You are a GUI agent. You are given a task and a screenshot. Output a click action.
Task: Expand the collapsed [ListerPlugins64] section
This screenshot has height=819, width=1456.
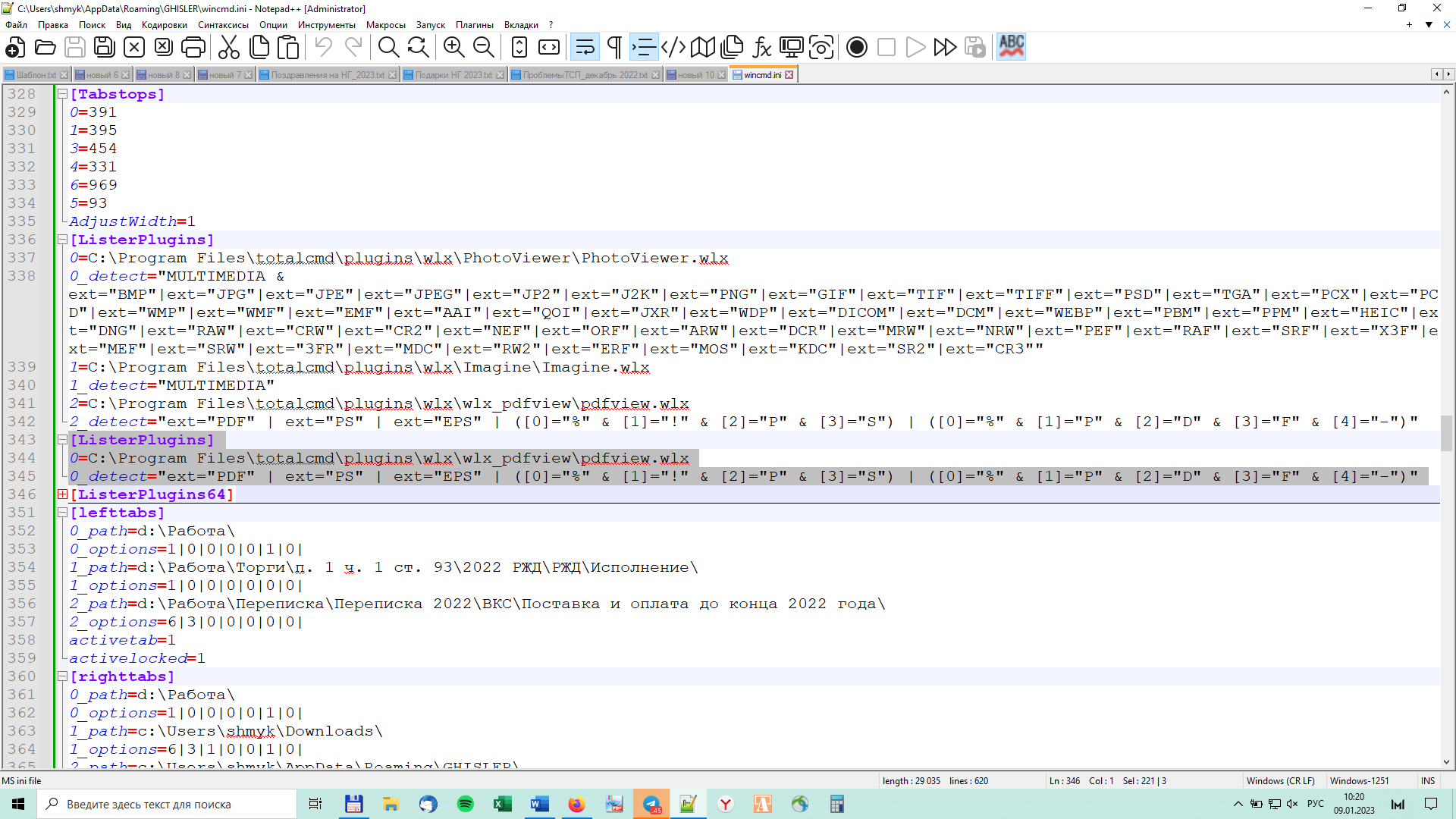tap(63, 494)
